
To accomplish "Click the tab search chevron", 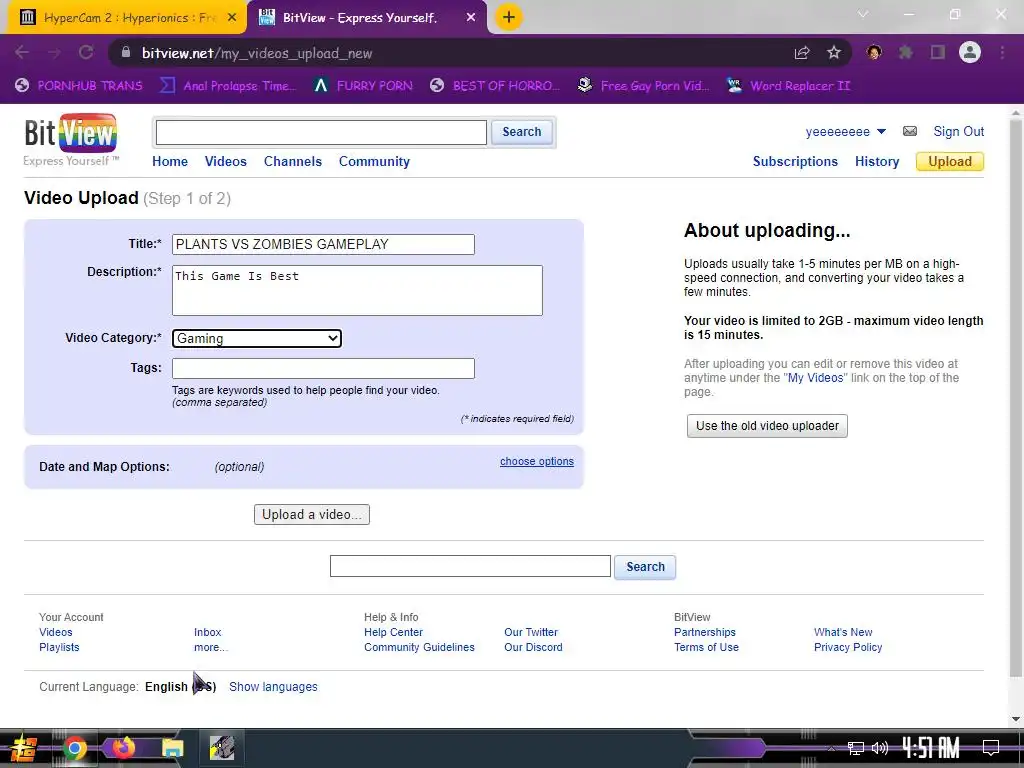I will pos(863,14).
